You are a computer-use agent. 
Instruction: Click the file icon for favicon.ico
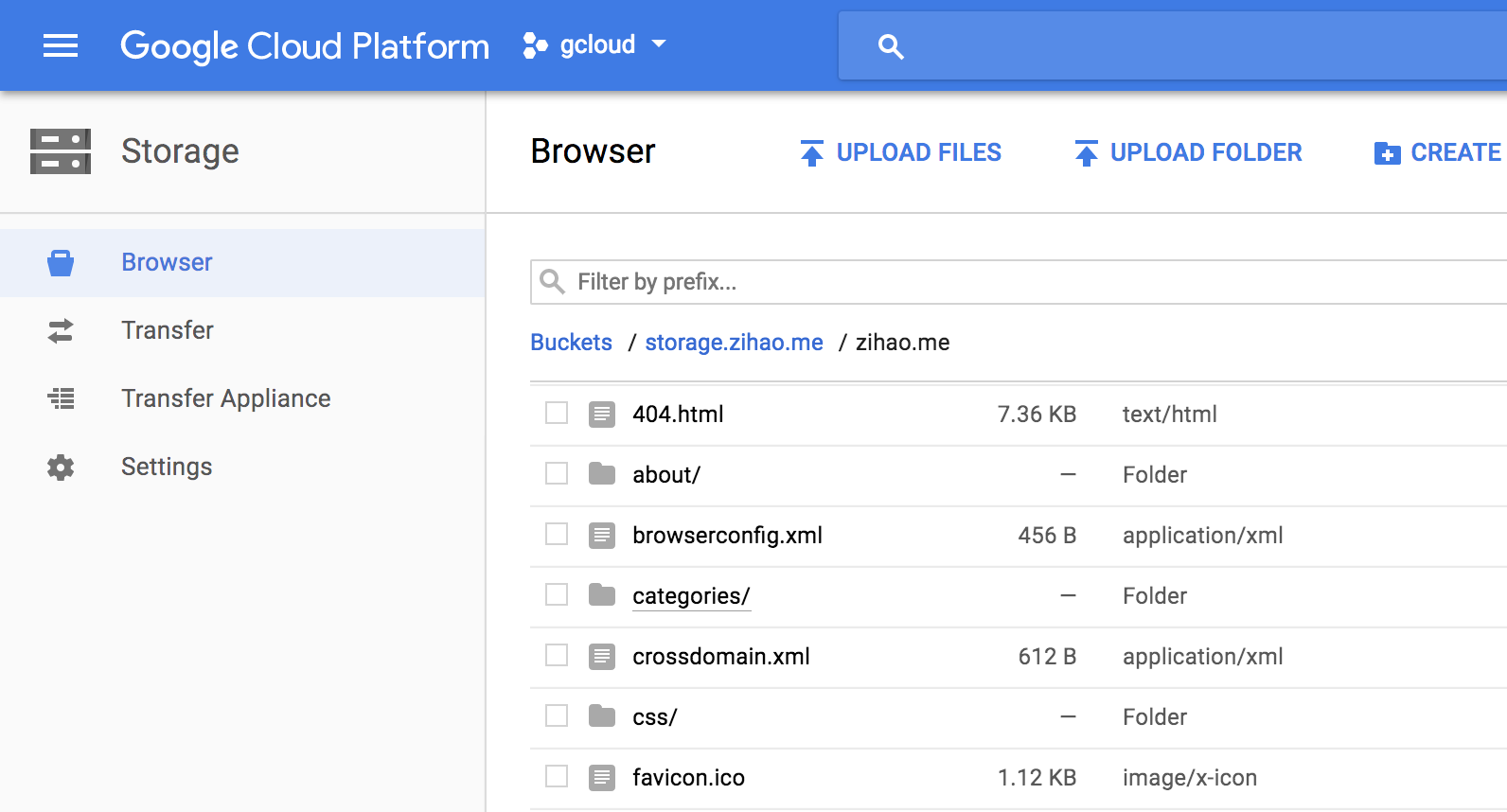(602, 778)
